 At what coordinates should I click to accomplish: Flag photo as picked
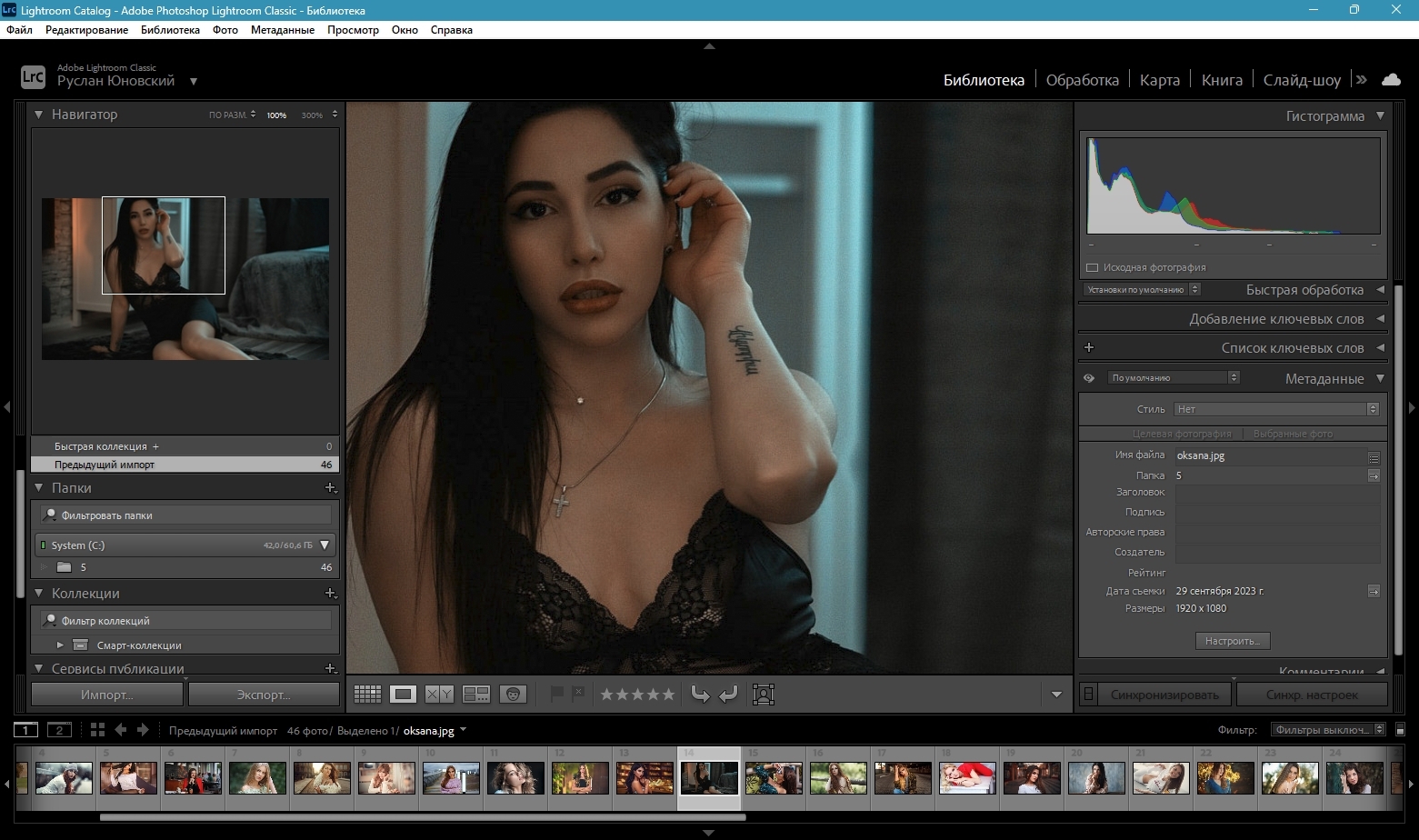pos(557,694)
